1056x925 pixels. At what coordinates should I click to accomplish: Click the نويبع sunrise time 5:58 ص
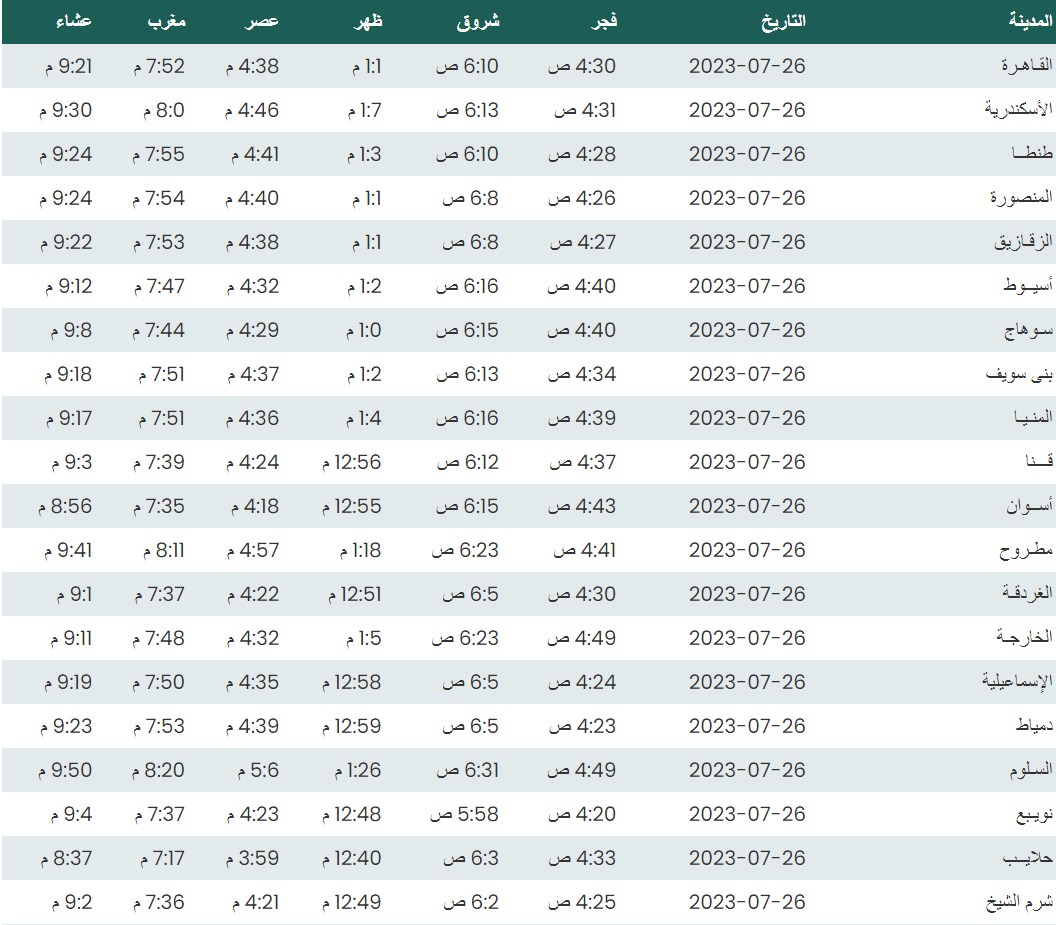click(x=464, y=814)
